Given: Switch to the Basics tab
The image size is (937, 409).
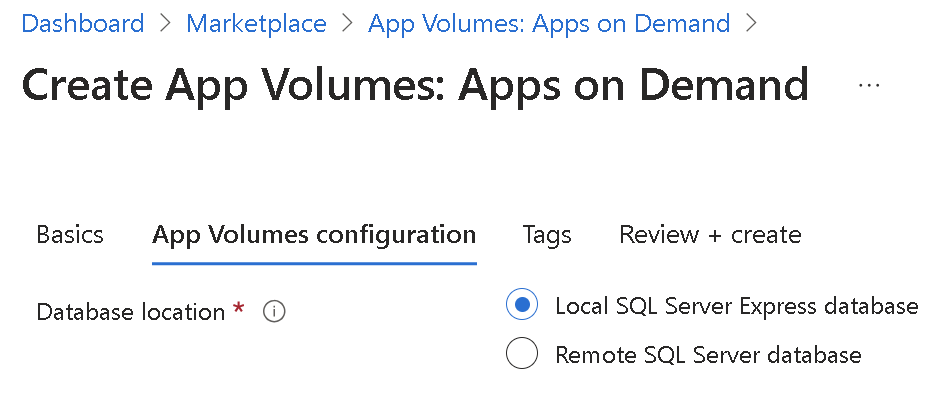Looking at the screenshot, I should (x=70, y=235).
